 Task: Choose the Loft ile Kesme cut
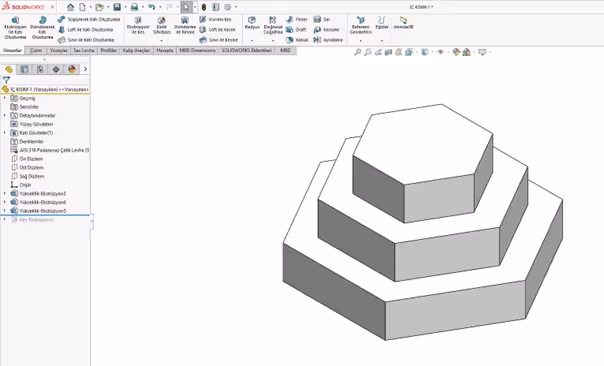(217, 30)
